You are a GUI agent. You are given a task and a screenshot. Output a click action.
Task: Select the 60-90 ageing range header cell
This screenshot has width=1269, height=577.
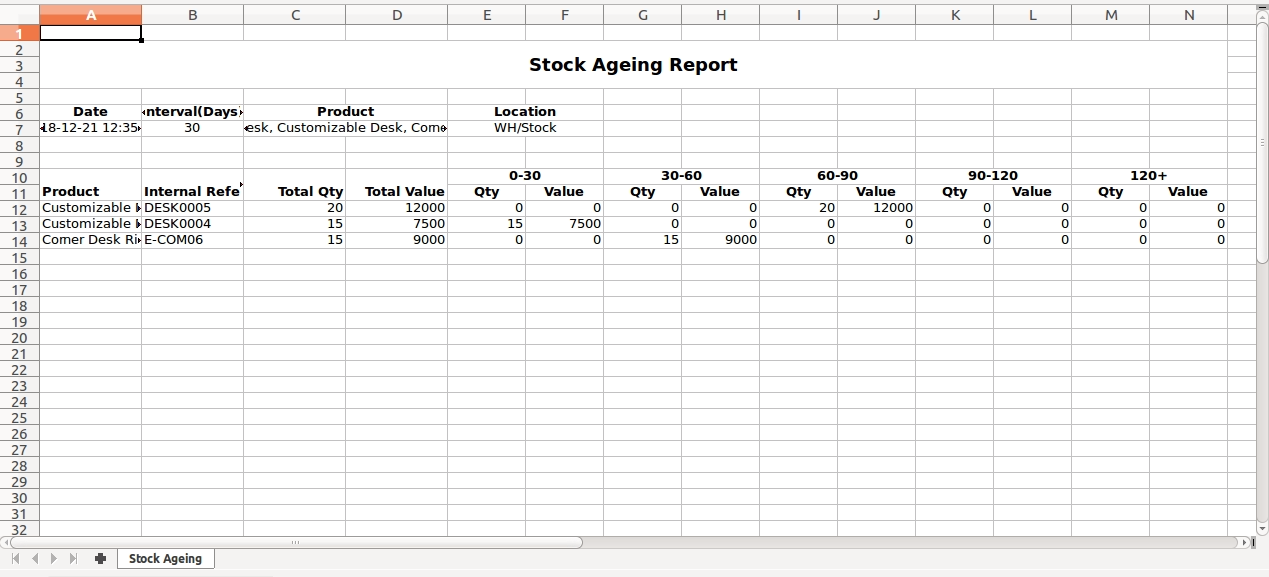point(837,176)
